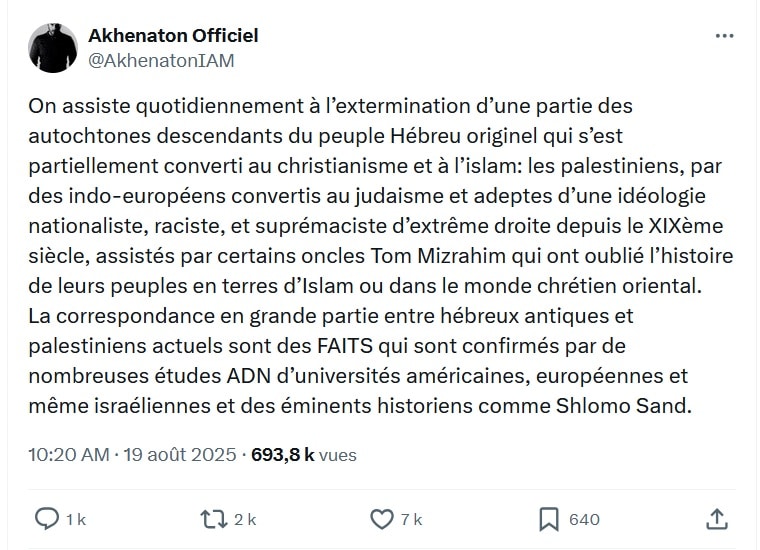Bookmark this tweet using the bookmark icon
This screenshot has width=760, height=550.
coord(549,518)
